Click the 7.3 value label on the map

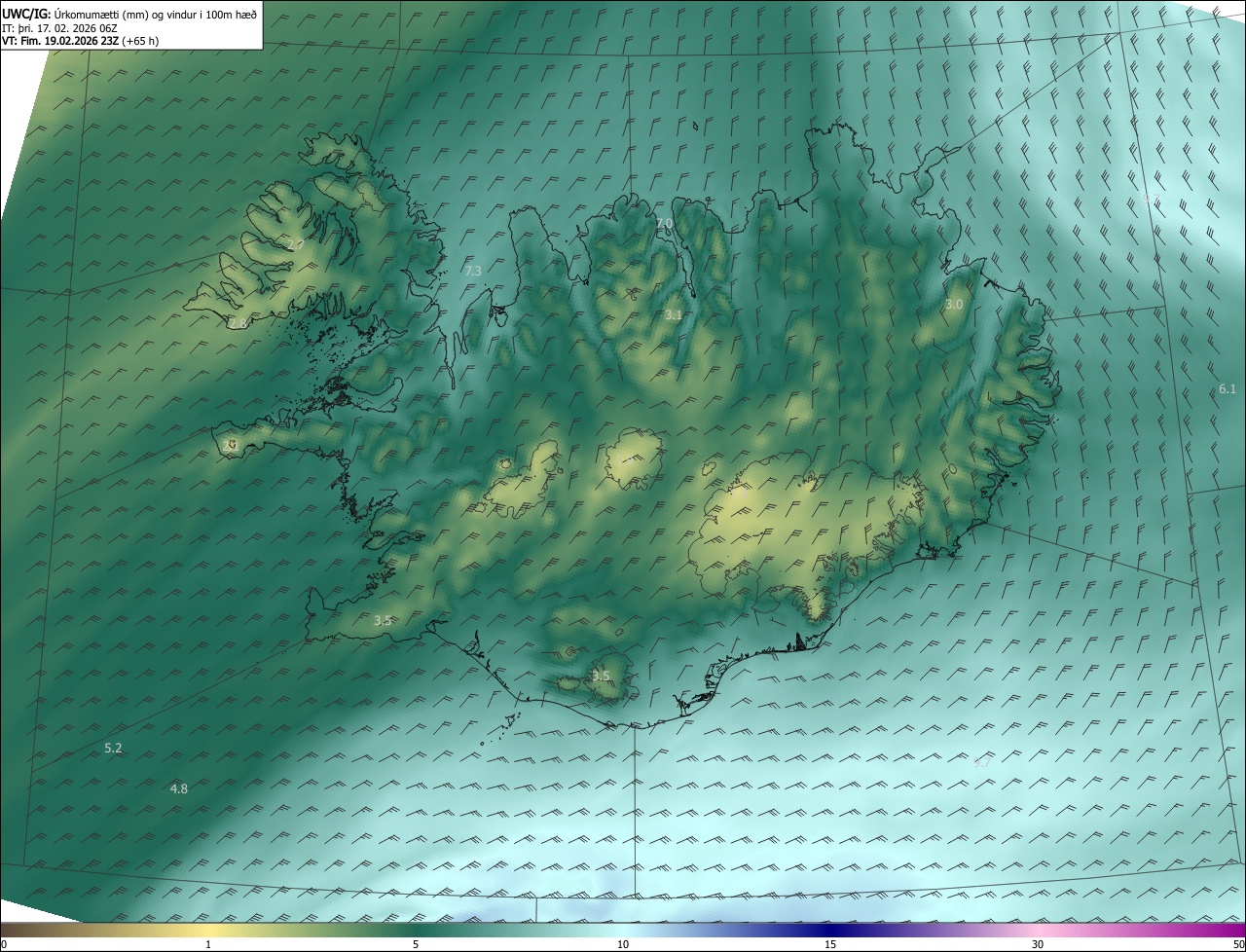[473, 271]
